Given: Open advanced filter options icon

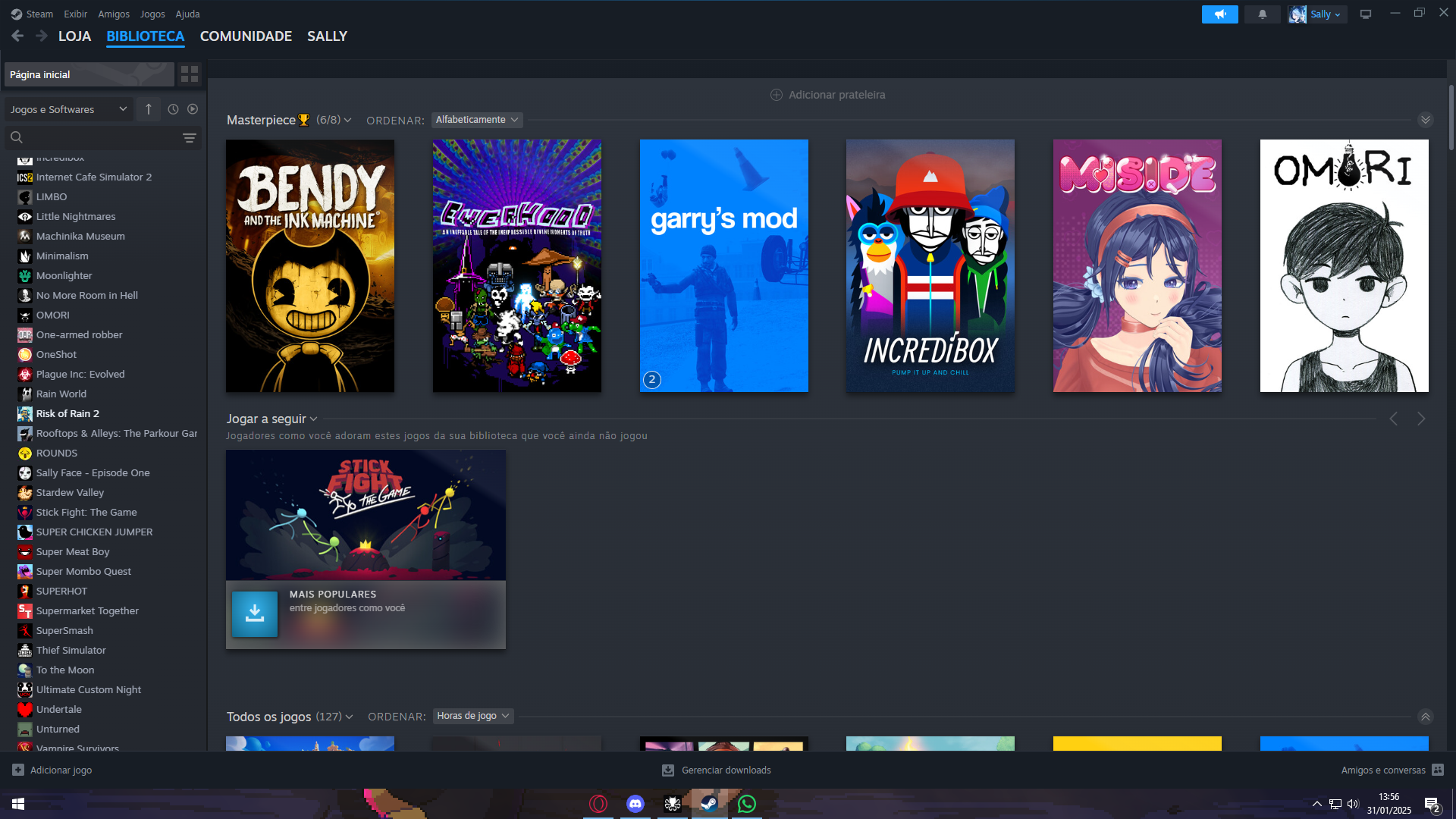Looking at the screenshot, I should tap(190, 138).
